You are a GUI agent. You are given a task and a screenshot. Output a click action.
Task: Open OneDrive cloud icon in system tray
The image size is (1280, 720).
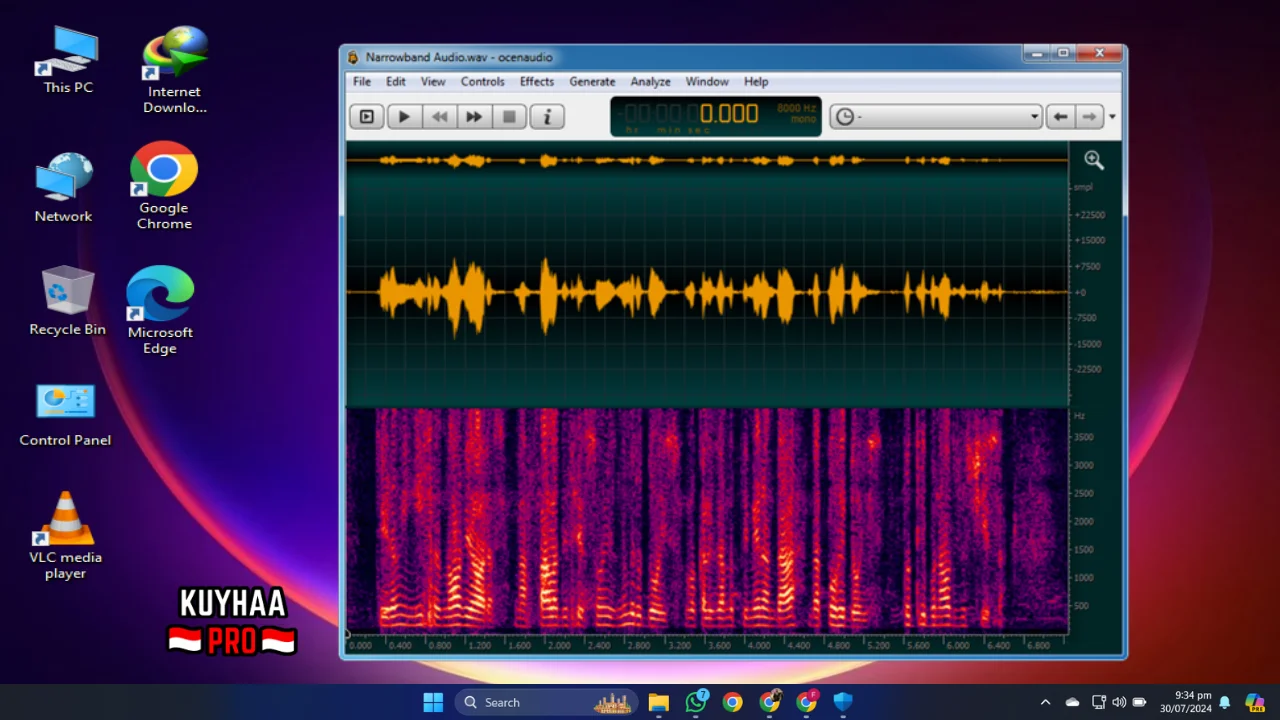point(1072,702)
